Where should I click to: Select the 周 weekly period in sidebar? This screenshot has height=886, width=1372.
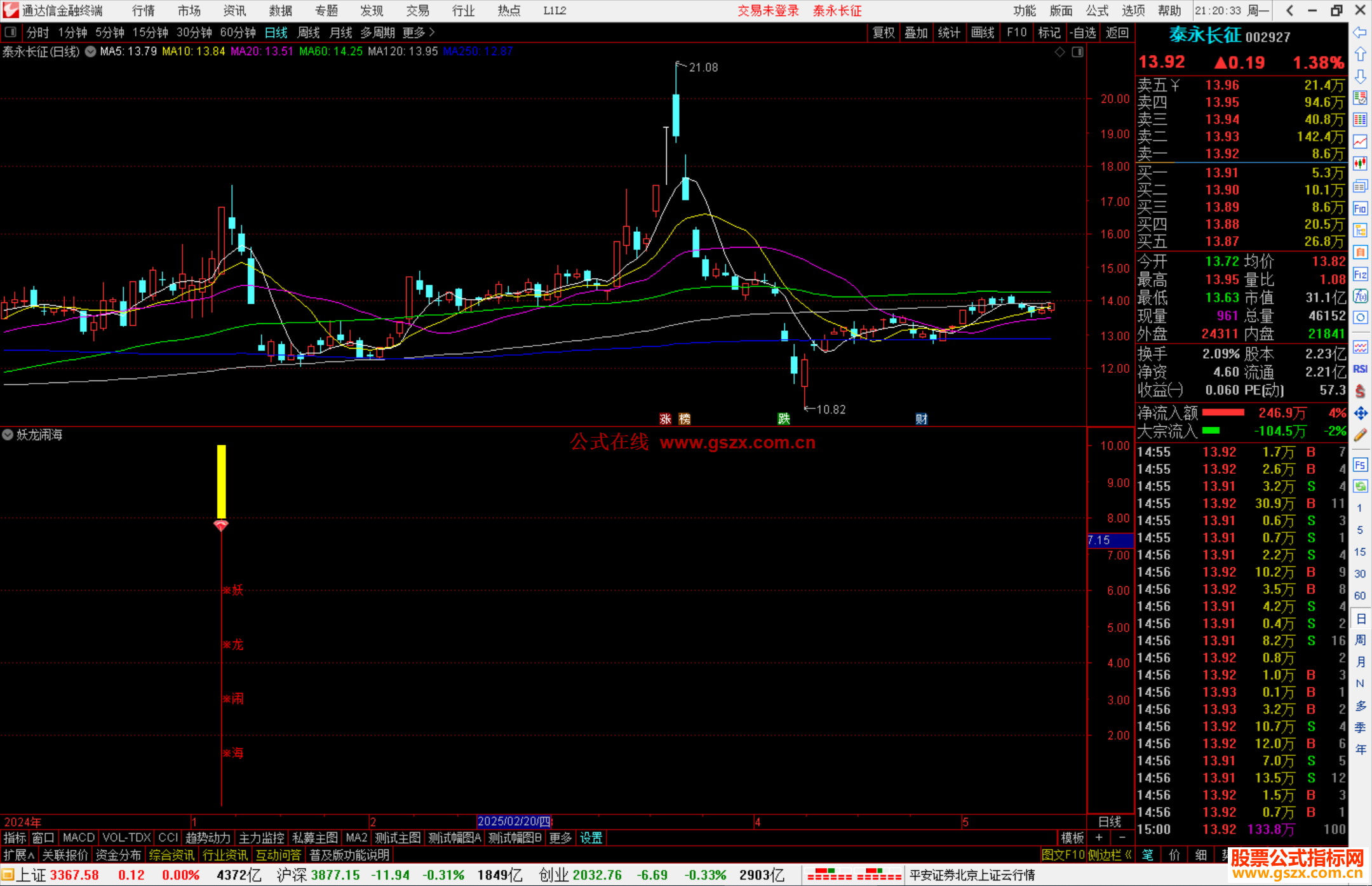point(1361,640)
